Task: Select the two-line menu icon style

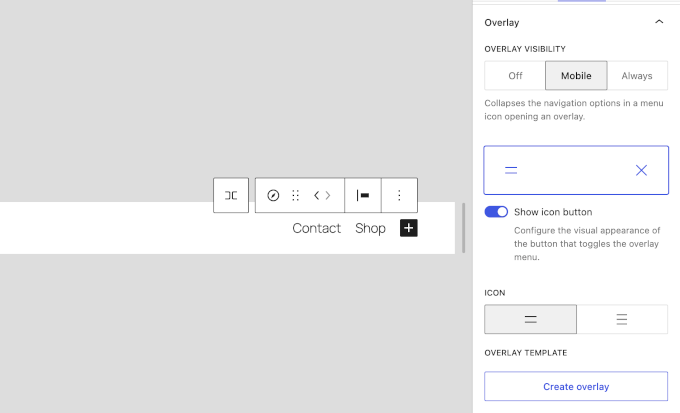Action: [x=530, y=319]
